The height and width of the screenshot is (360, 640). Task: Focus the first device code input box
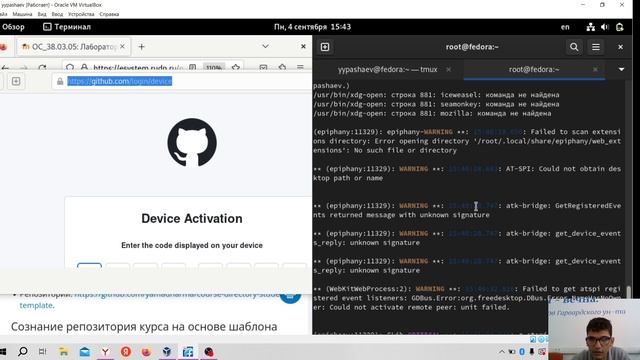(x=89, y=266)
